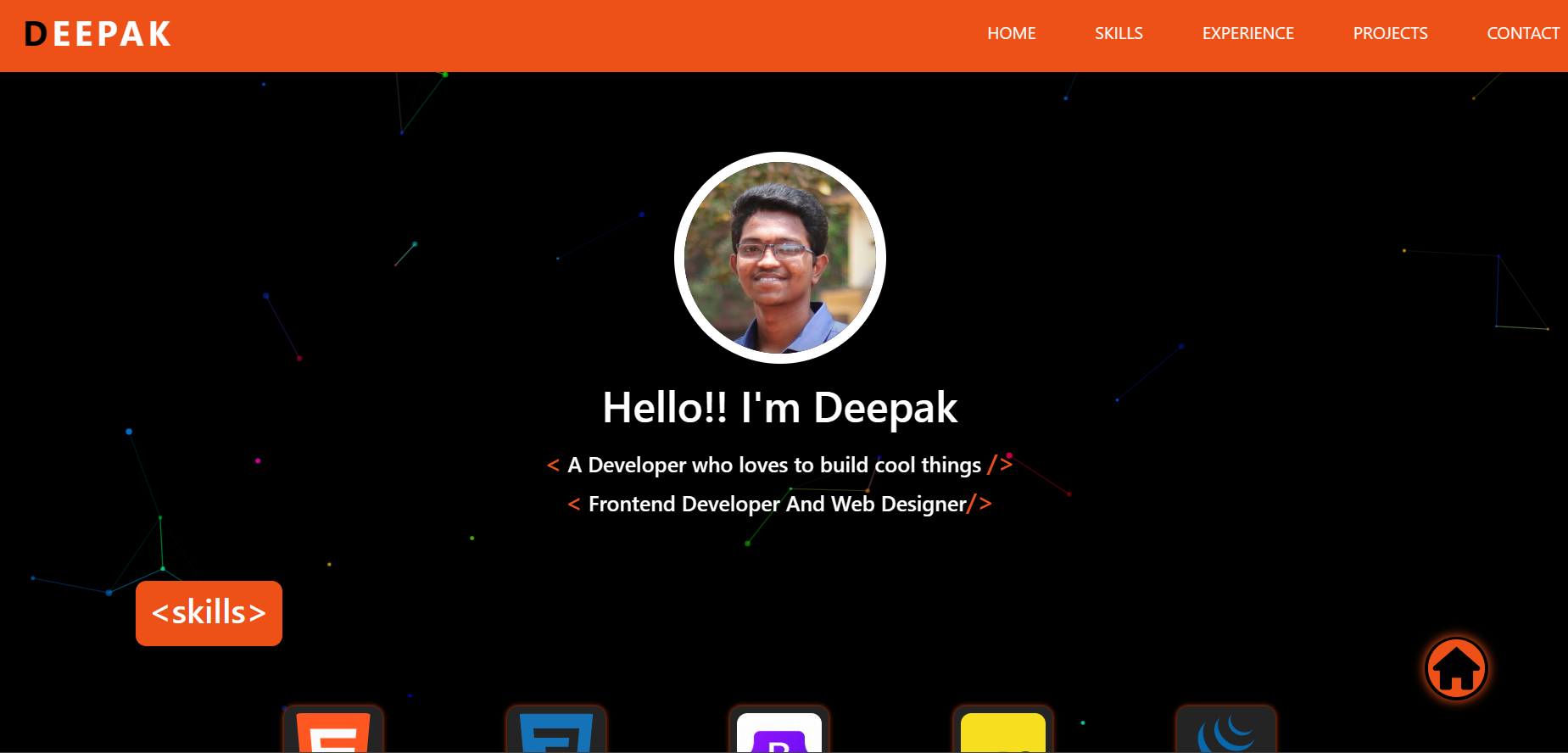Select the Bootstrap skill icon
This screenshot has height=753, width=1568.
coord(779,729)
